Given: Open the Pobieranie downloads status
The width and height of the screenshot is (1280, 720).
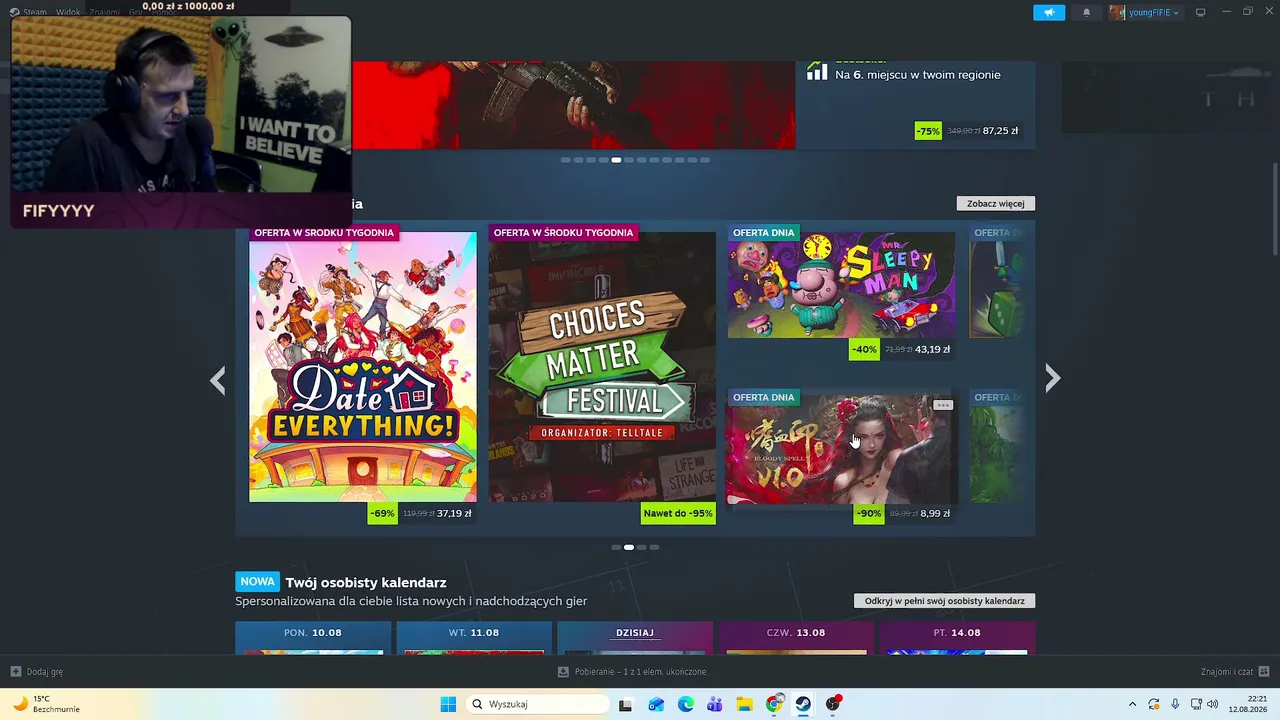Looking at the screenshot, I should tap(632, 672).
